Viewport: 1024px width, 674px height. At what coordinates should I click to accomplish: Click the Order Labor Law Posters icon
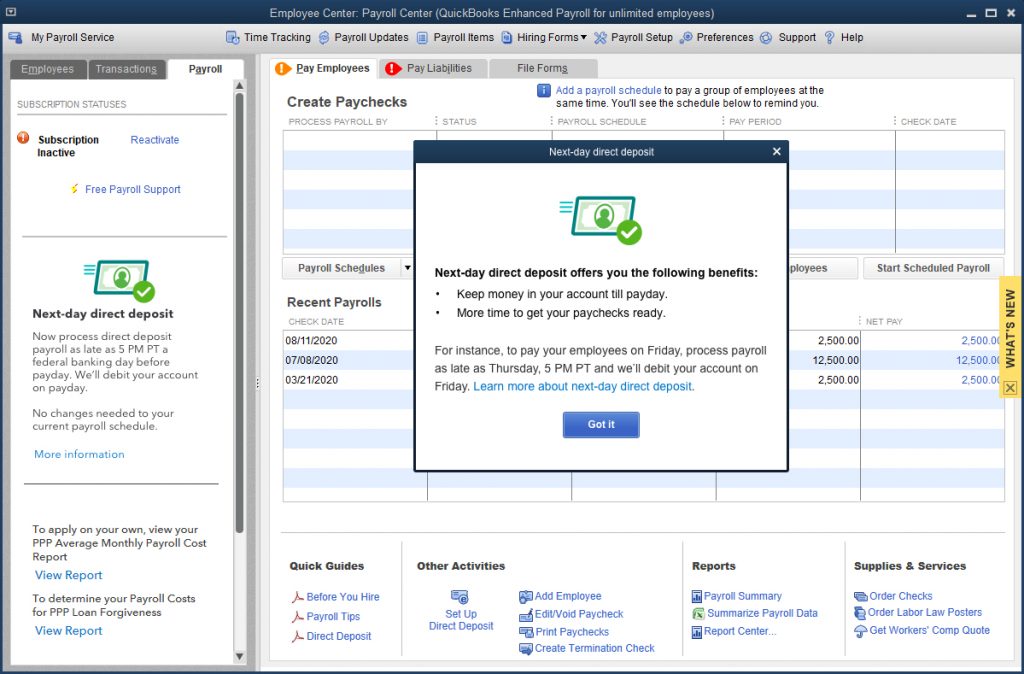tap(860, 613)
